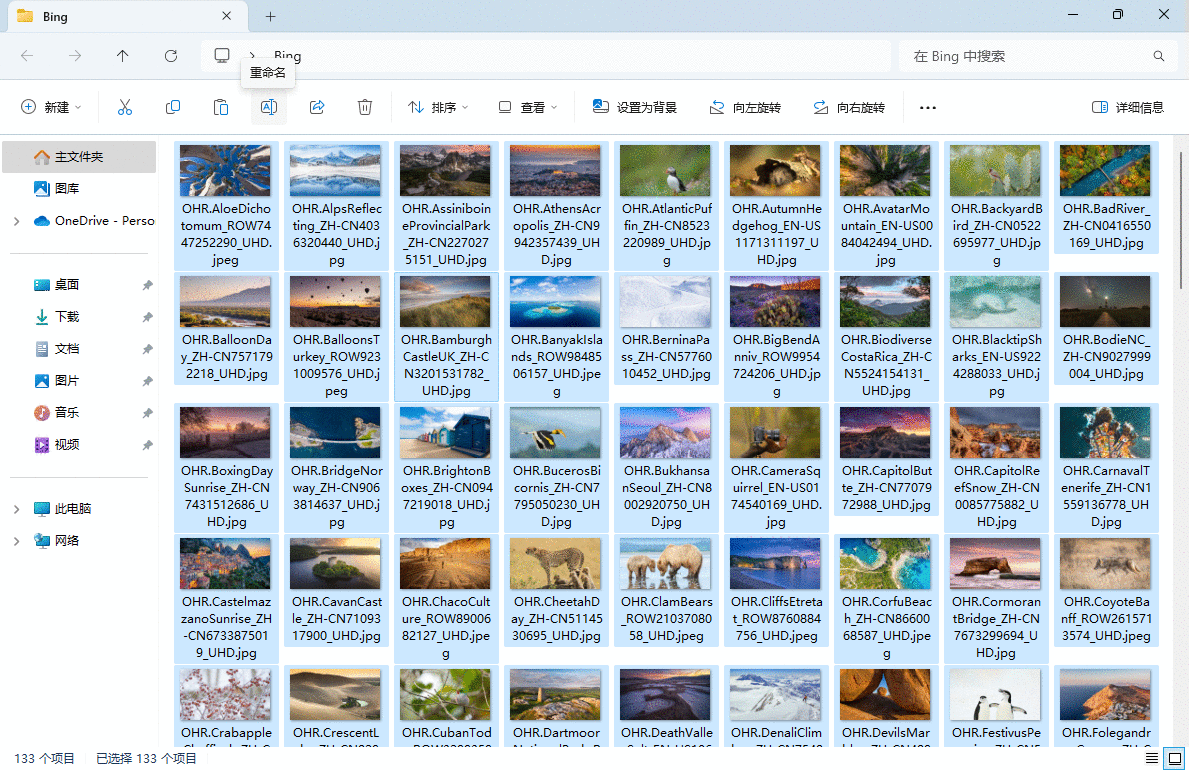This screenshot has height=770, width=1189.
Task: Select the Bing tab
Action: (x=120, y=17)
